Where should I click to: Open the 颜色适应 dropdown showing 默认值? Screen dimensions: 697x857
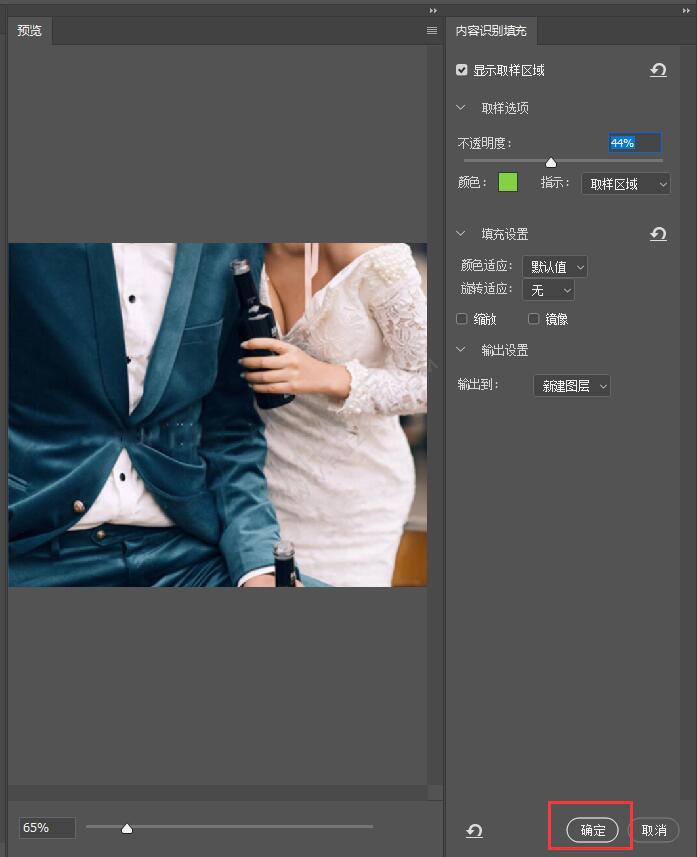point(555,267)
